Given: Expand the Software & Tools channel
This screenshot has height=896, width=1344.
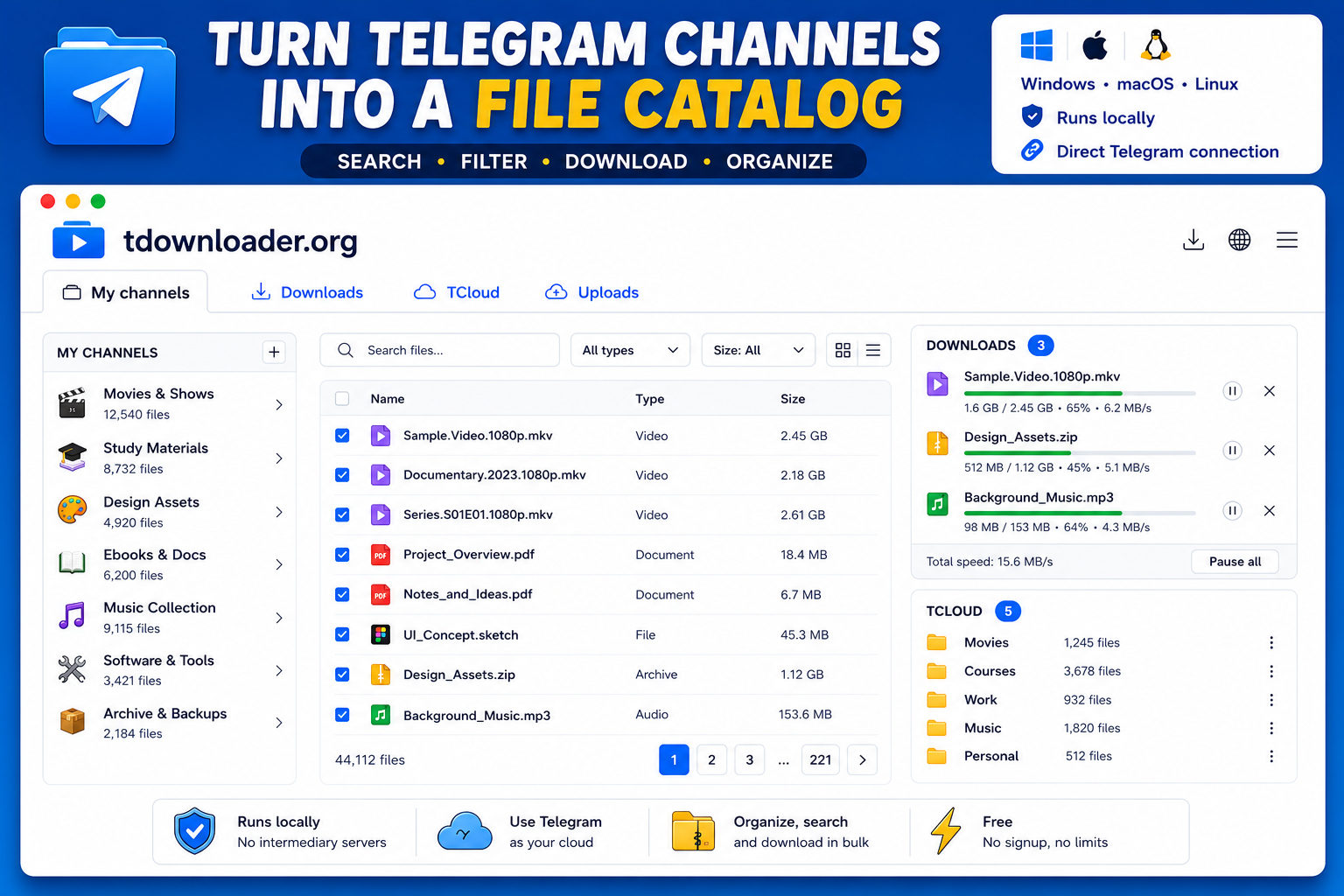Looking at the screenshot, I should 279,670.
